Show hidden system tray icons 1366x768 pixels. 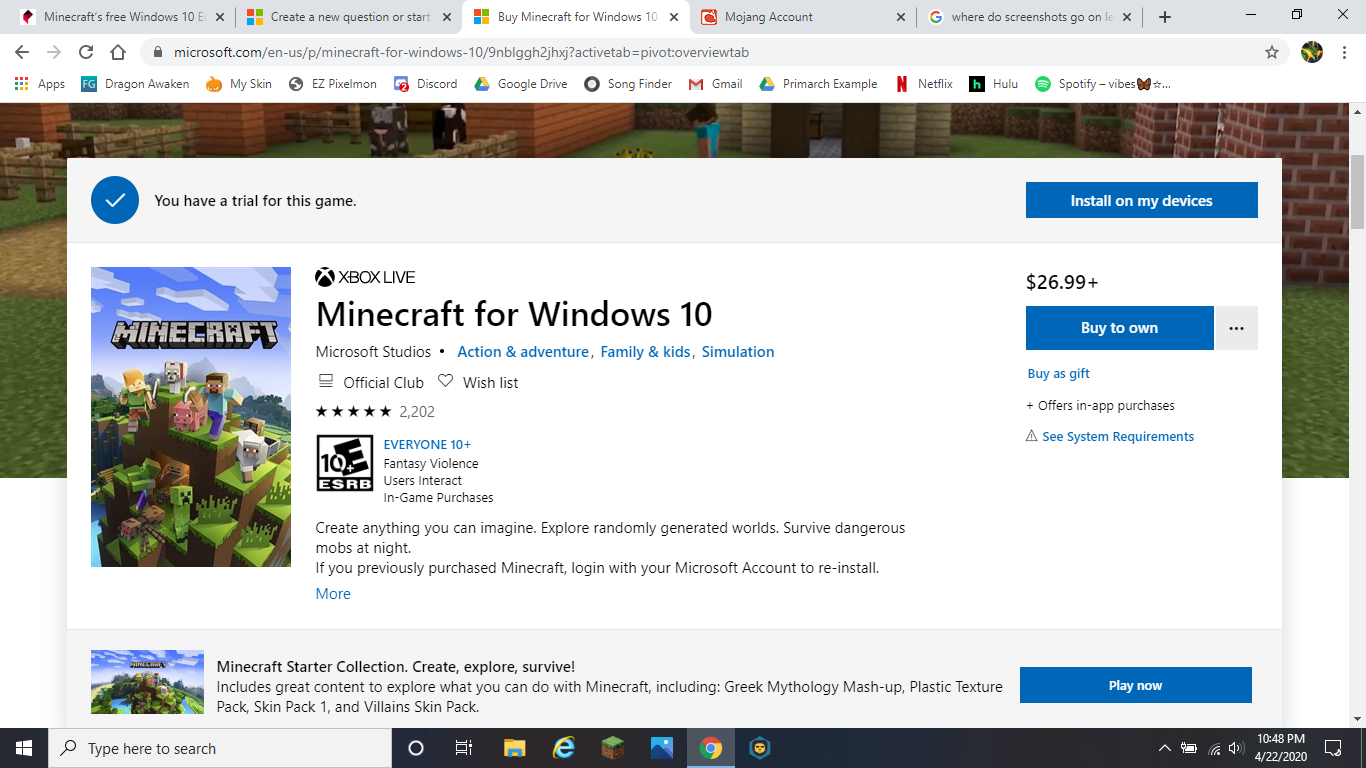pos(1164,748)
